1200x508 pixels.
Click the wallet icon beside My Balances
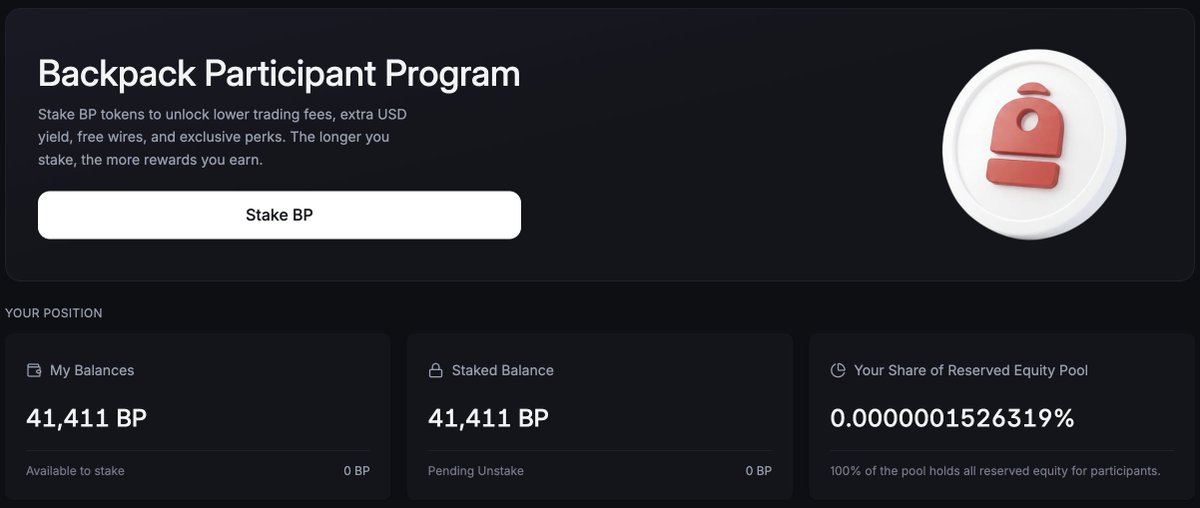[34, 370]
